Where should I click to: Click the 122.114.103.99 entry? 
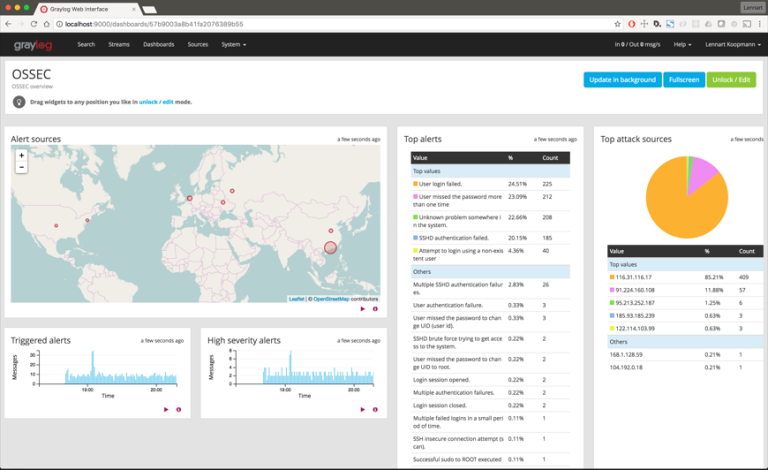(x=635, y=329)
